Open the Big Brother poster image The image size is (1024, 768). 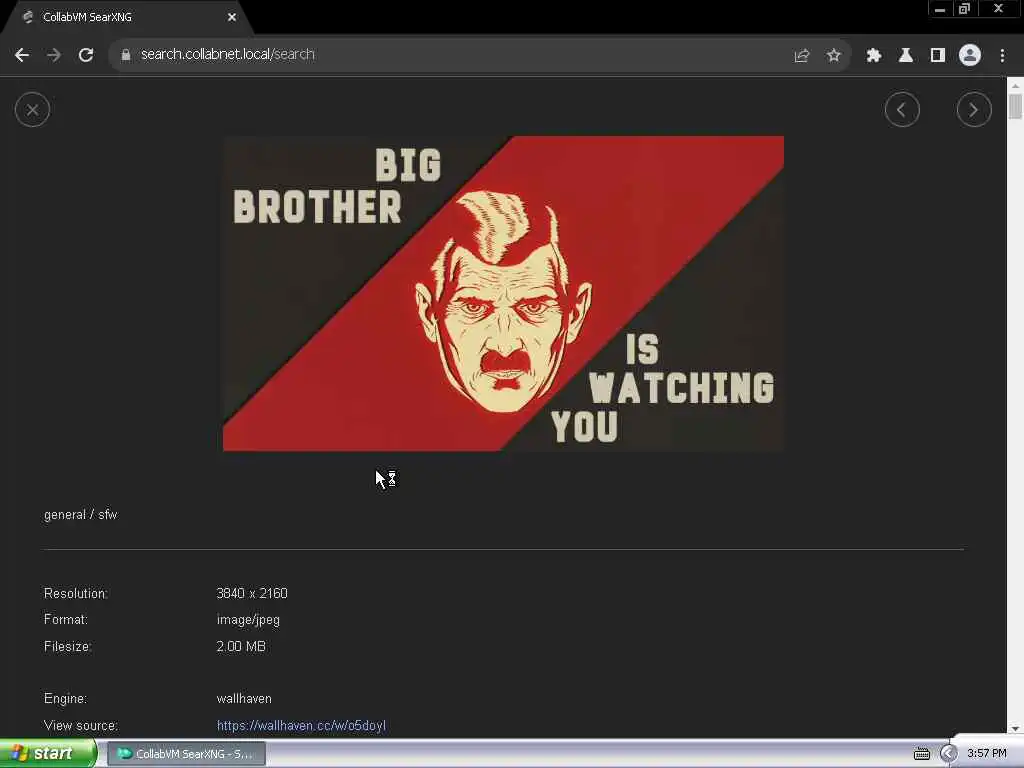tap(503, 293)
